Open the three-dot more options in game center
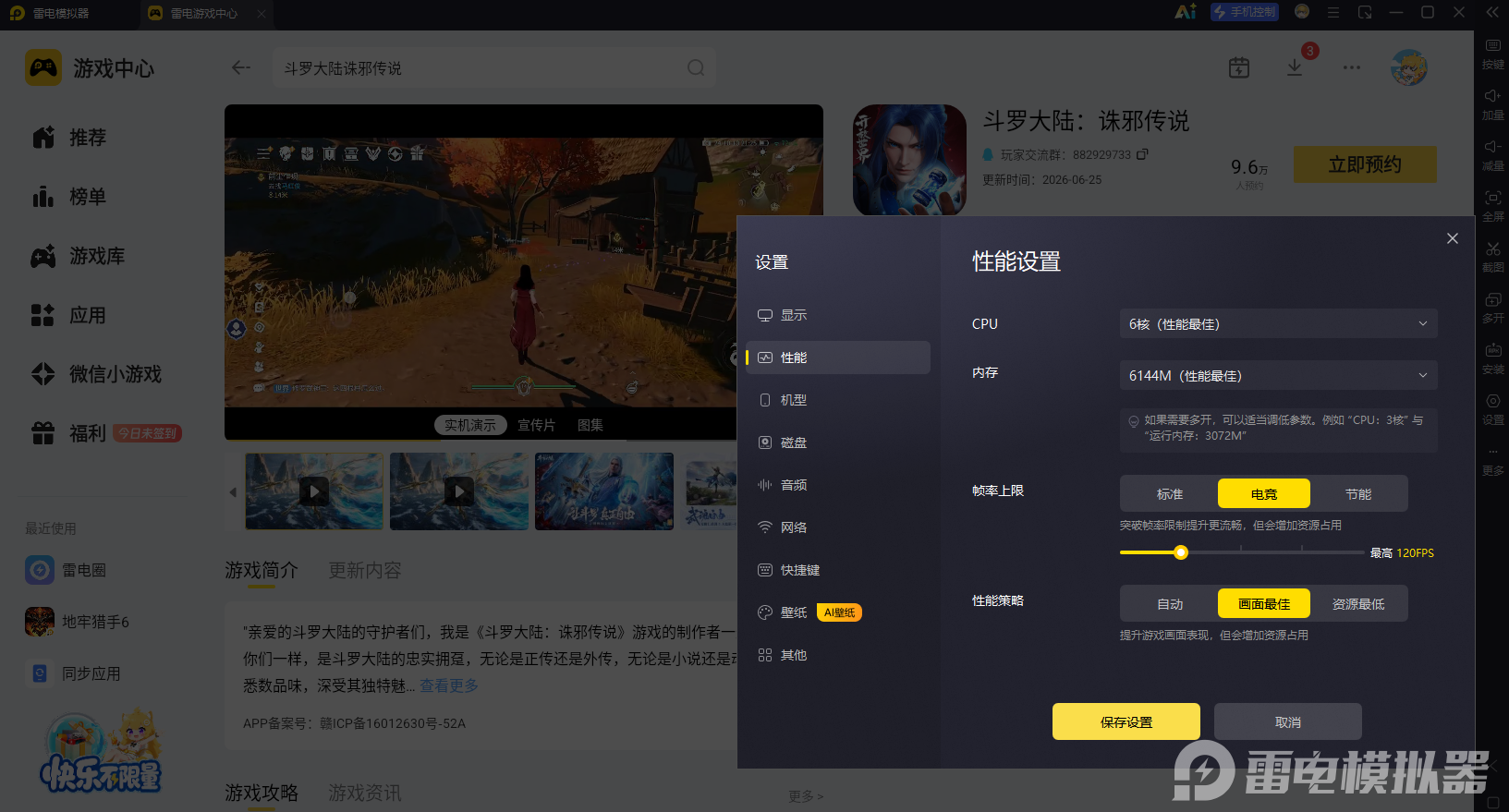Viewport: 1509px width, 812px height. click(x=1351, y=67)
